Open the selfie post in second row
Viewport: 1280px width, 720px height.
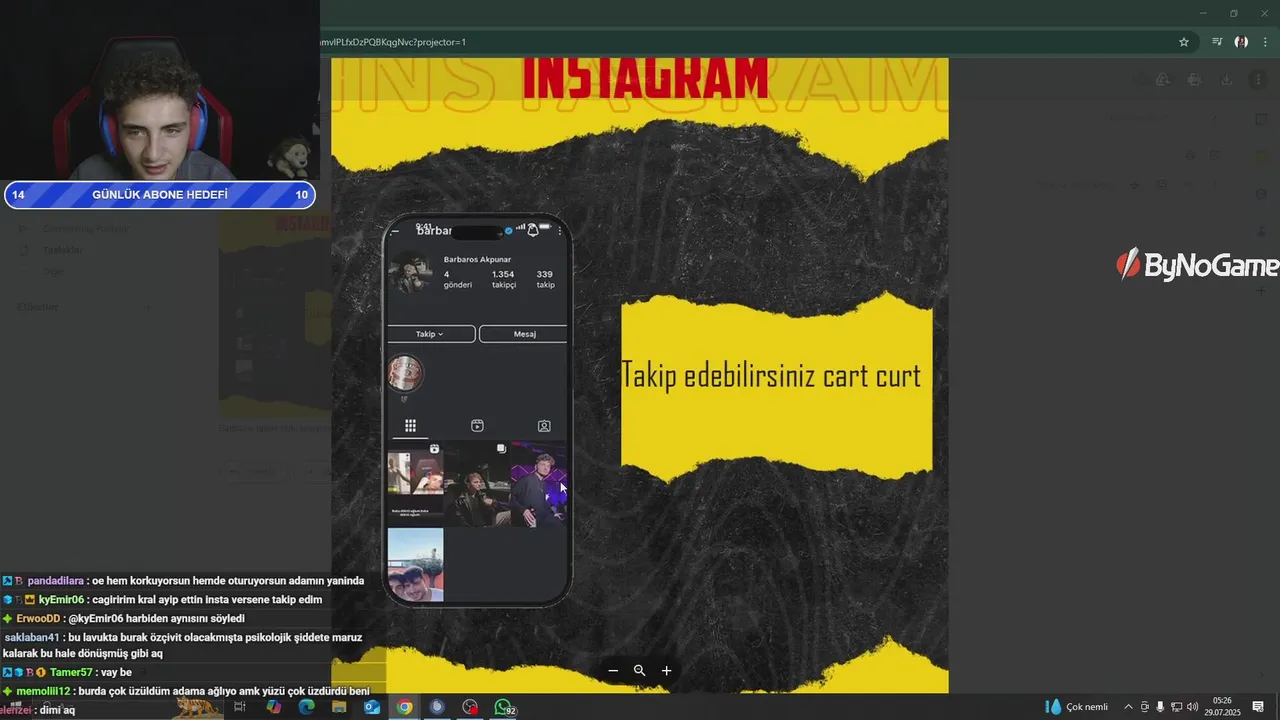click(x=415, y=565)
